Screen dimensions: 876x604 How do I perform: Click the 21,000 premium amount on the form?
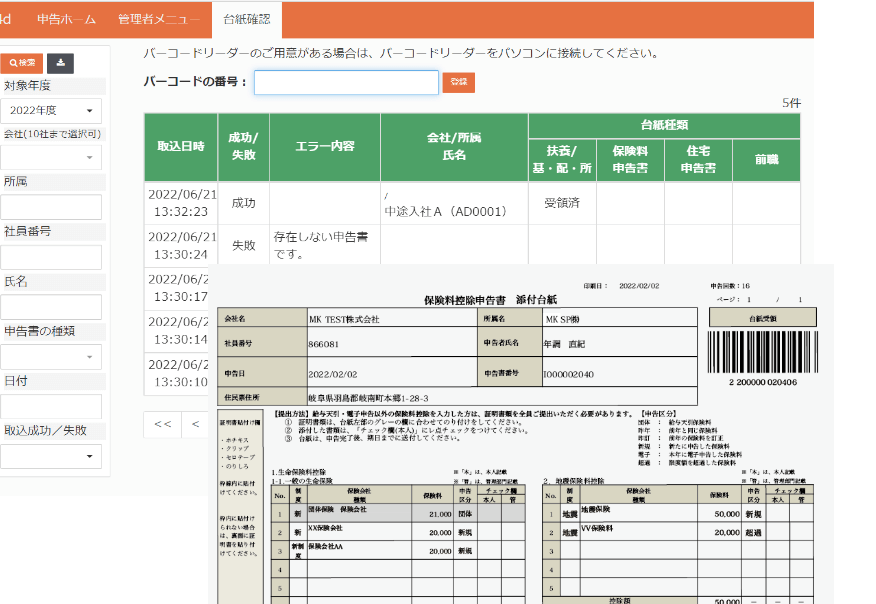[x=440, y=515]
